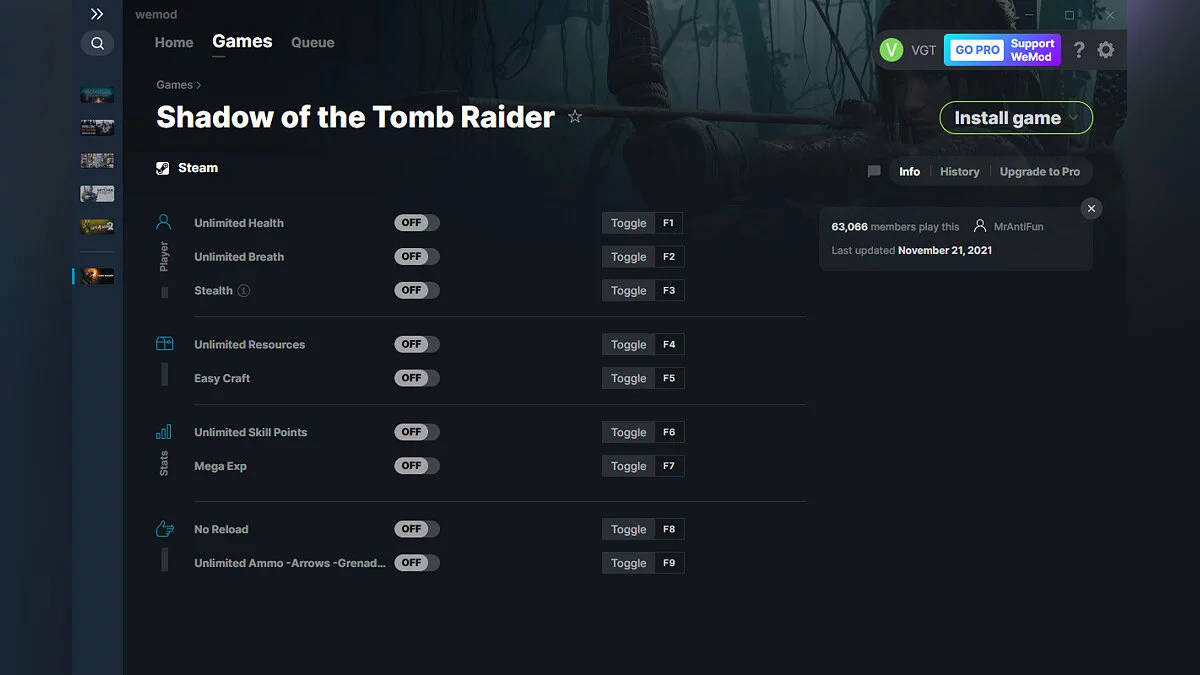
Task: Click the Stats bar-chart section icon
Action: [164, 431]
